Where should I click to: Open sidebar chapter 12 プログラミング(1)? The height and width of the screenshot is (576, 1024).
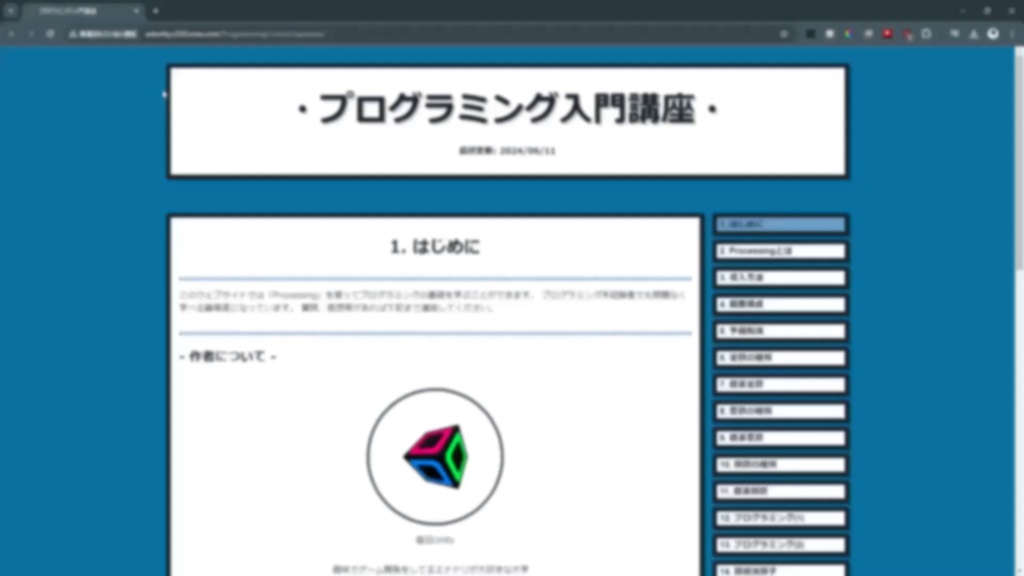click(x=780, y=518)
